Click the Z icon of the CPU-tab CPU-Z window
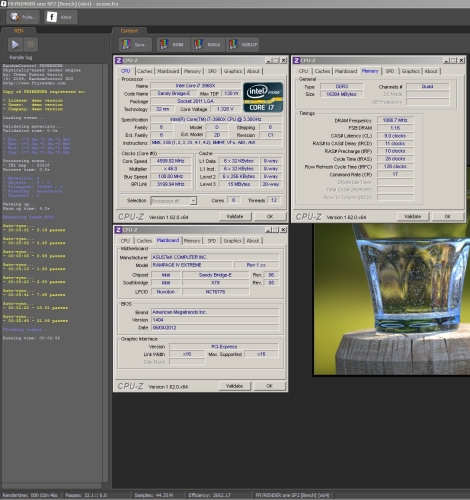Screen dimensions: 470x500 [118, 60]
